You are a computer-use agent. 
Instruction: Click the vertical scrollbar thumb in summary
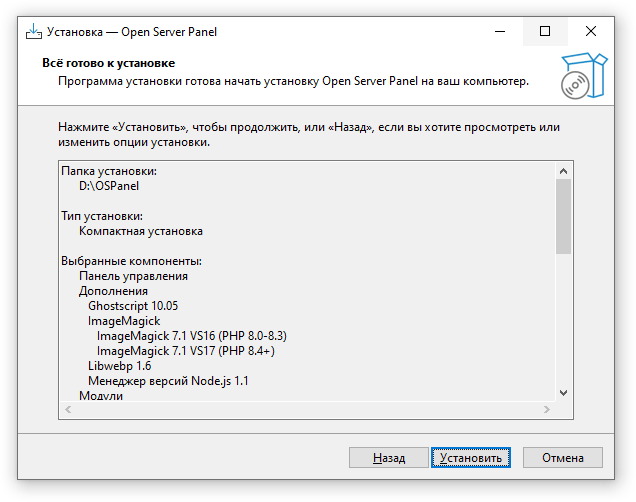(x=563, y=217)
